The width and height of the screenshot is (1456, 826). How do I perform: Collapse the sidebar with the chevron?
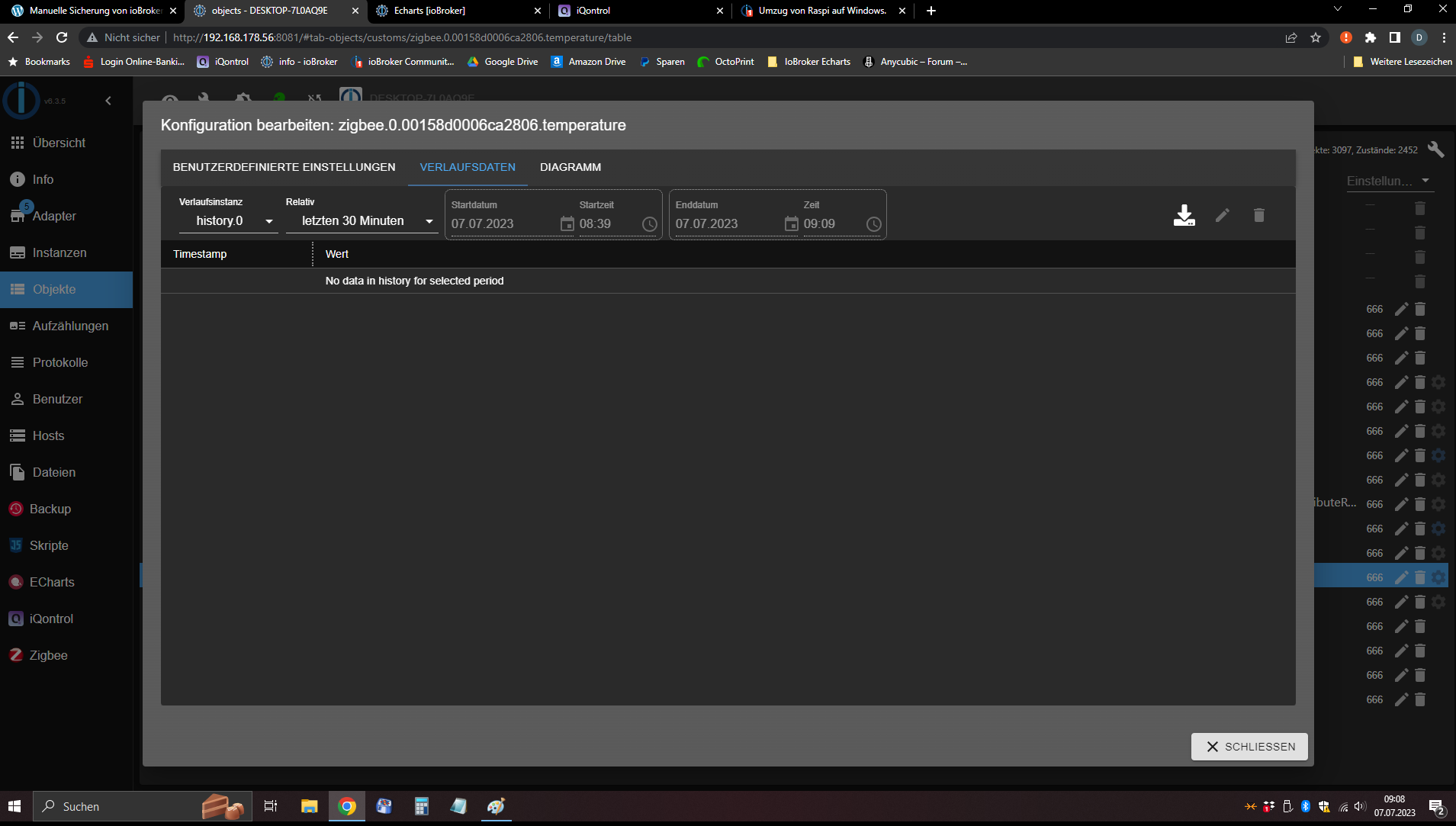tap(108, 101)
